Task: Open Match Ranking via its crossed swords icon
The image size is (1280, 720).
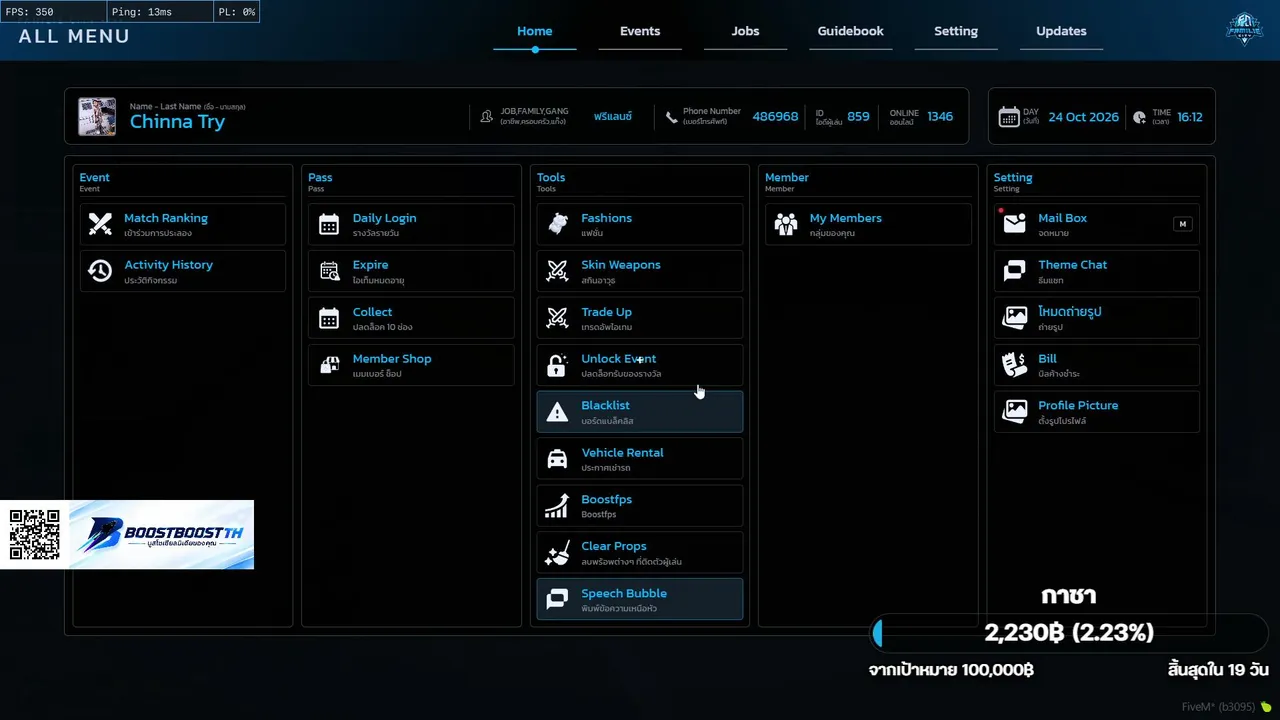Action: (100, 224)
